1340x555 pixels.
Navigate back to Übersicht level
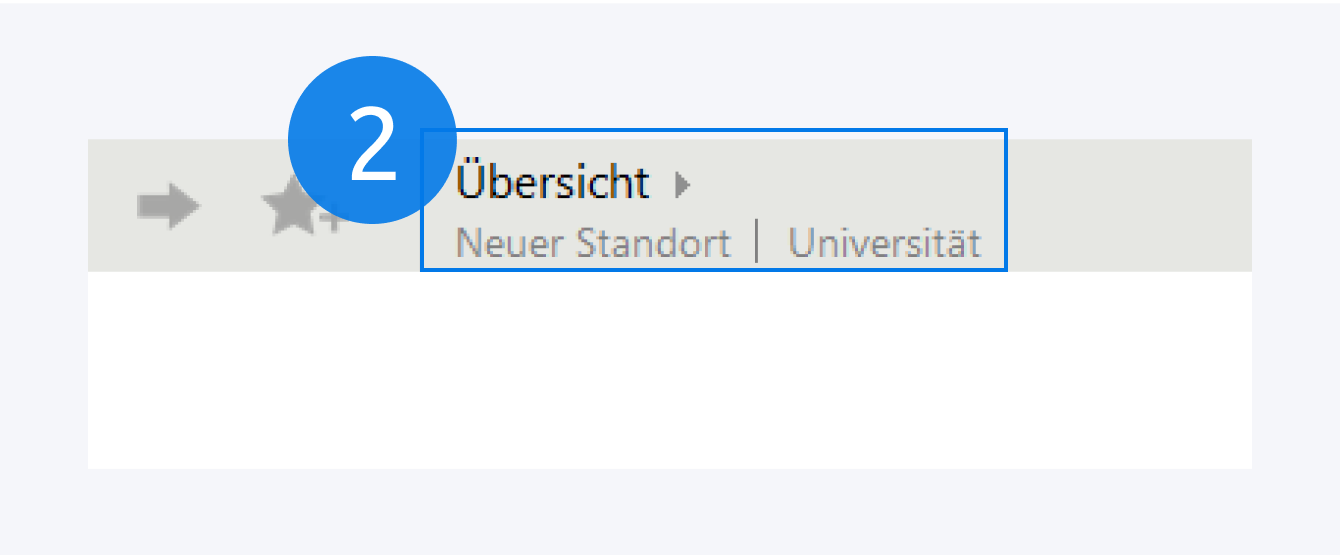pos(552,183)
